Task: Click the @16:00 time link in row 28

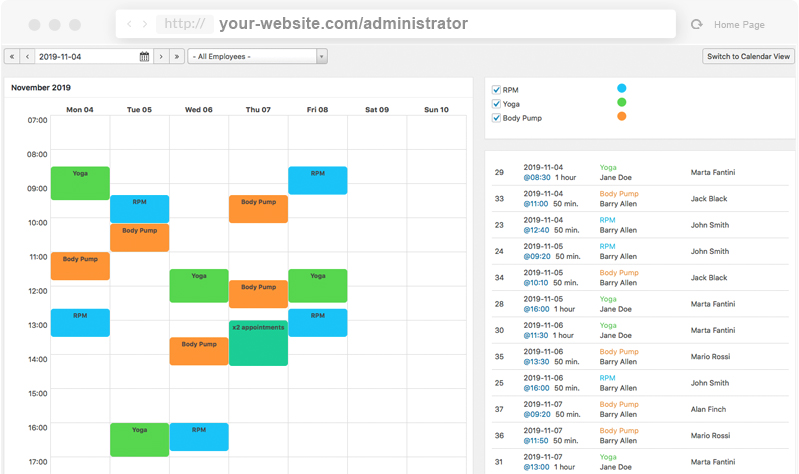Action: tap(537, 309)
